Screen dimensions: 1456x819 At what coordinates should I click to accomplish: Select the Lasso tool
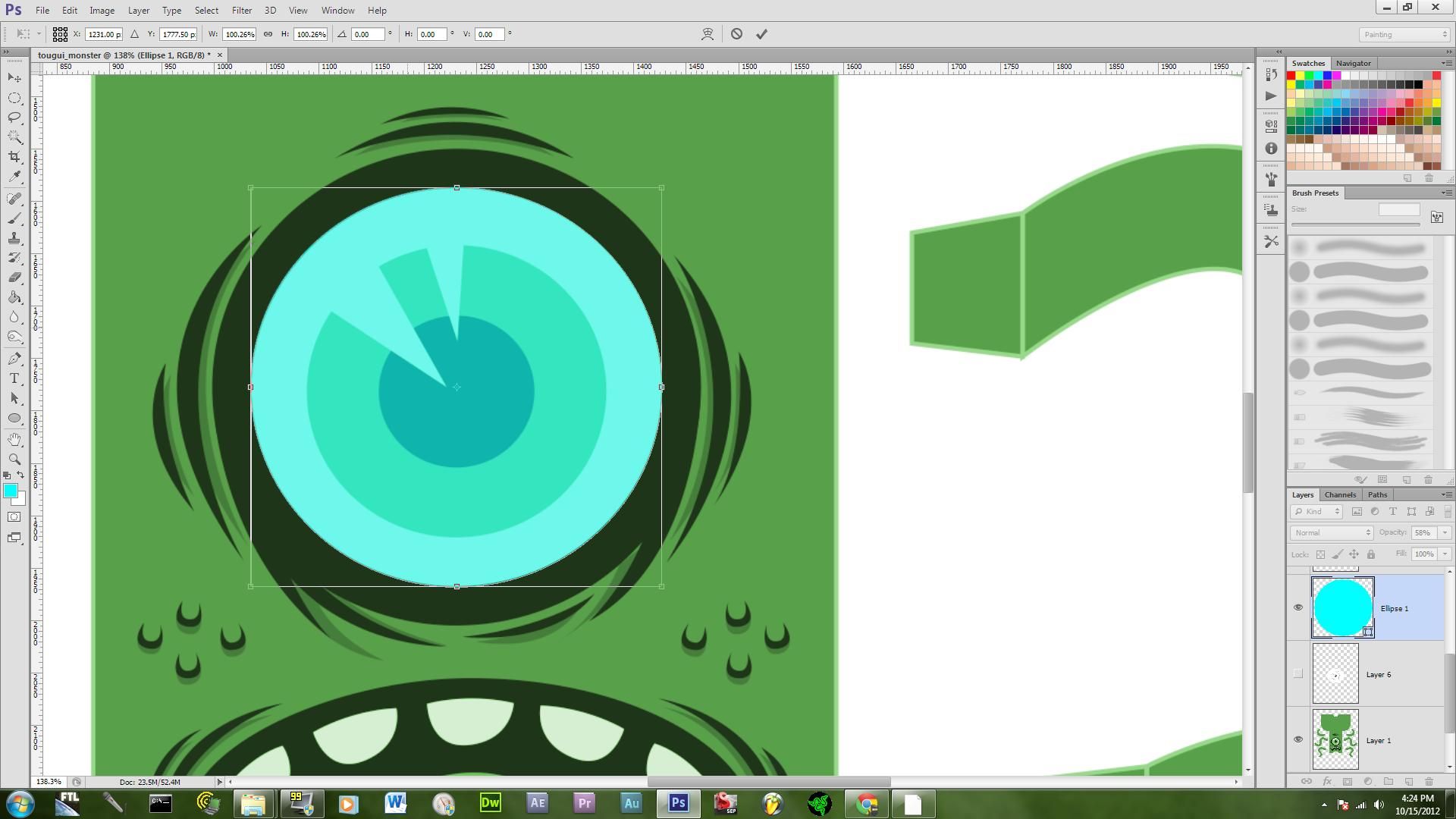pyautogui.click(x=14, y=117)
